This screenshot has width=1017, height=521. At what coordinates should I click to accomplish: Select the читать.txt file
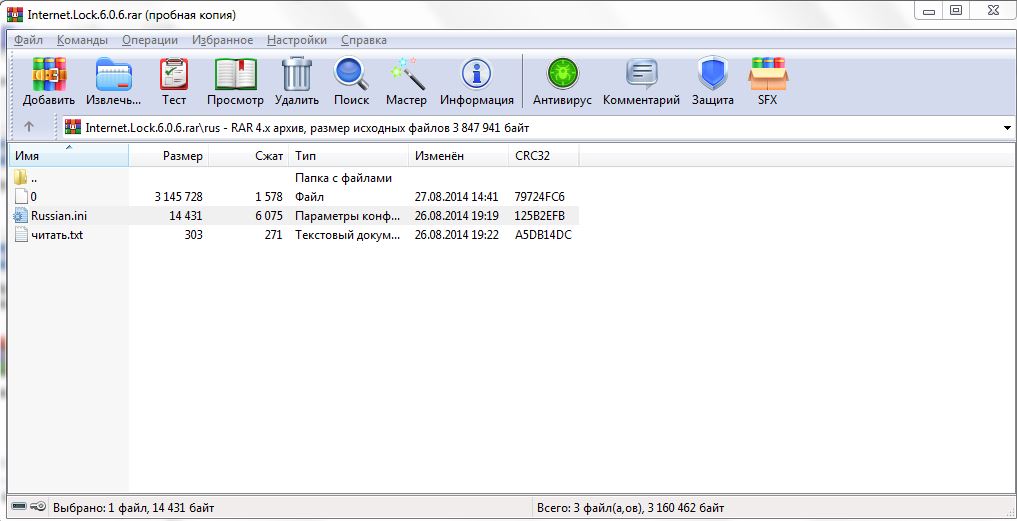click(x=57, y=235)
